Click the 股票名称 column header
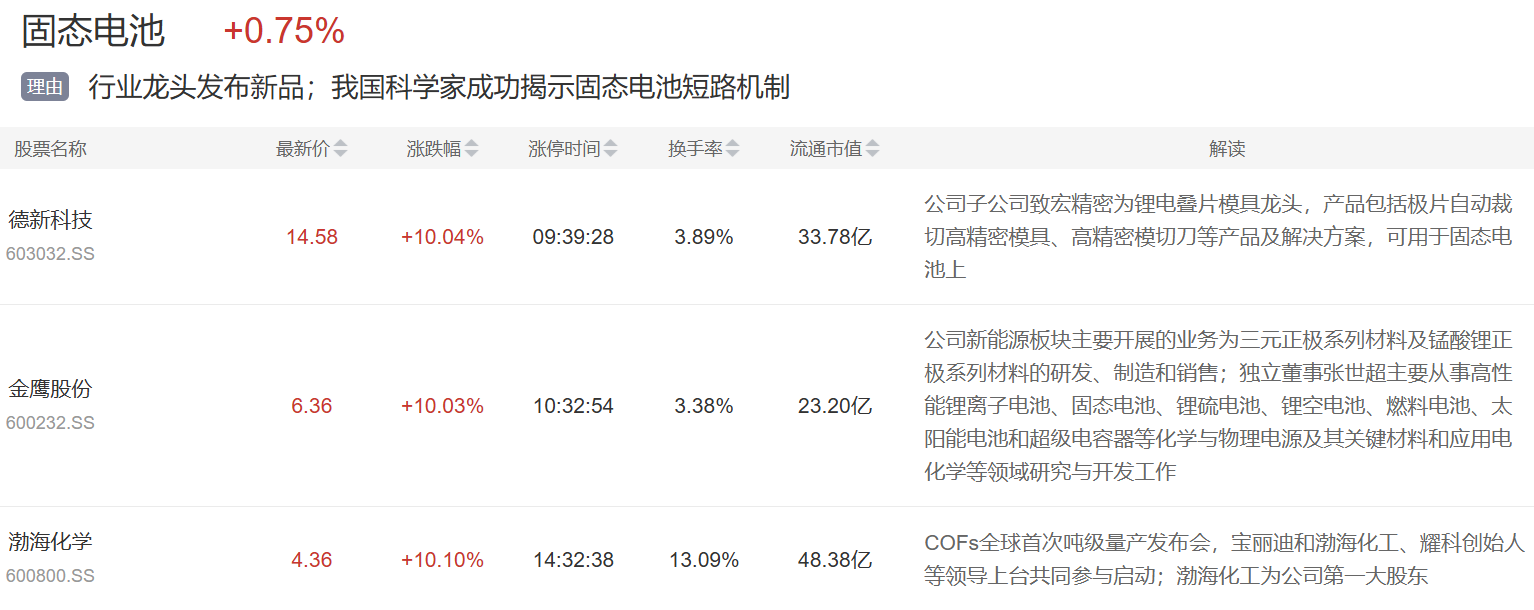This screenshot has width=1534, height=610. coord(50,149)
